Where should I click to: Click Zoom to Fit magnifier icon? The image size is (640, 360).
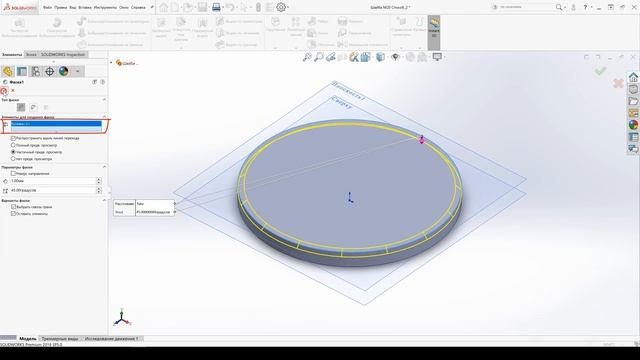pyautogui.click(x=307, y=57)
